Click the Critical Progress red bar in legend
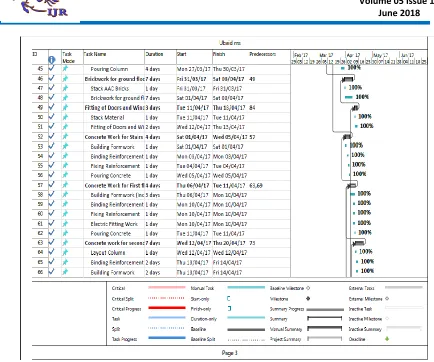 point(167,308)
